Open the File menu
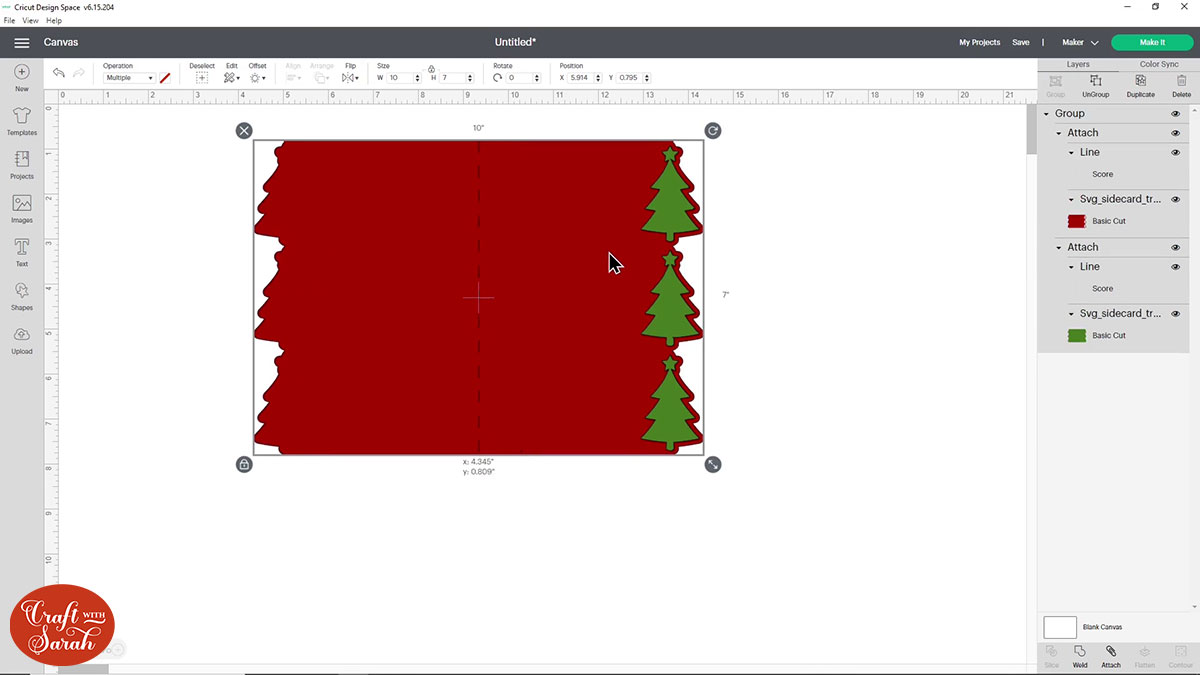1200x675 pixels. [8, 20]
